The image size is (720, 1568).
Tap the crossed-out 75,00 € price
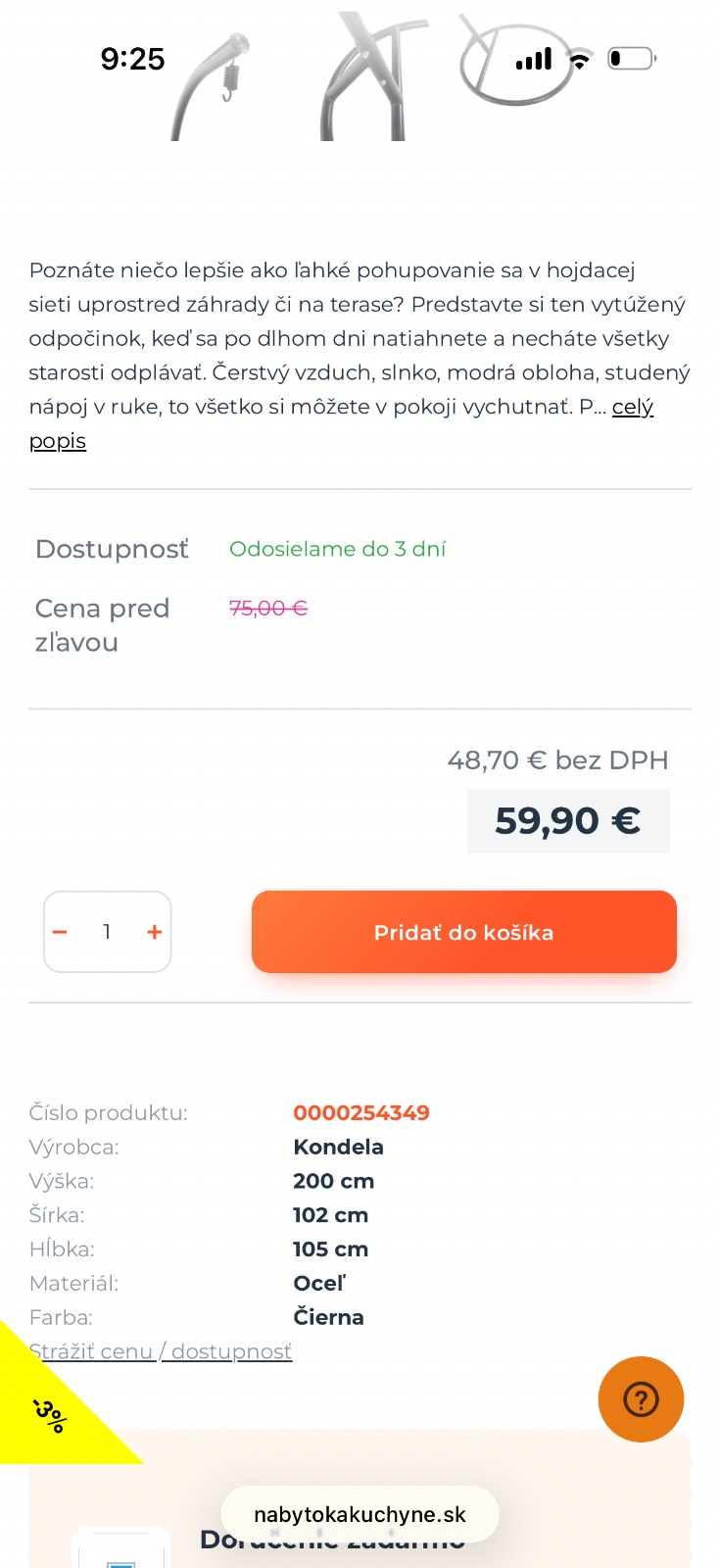(x=268, y=609)
